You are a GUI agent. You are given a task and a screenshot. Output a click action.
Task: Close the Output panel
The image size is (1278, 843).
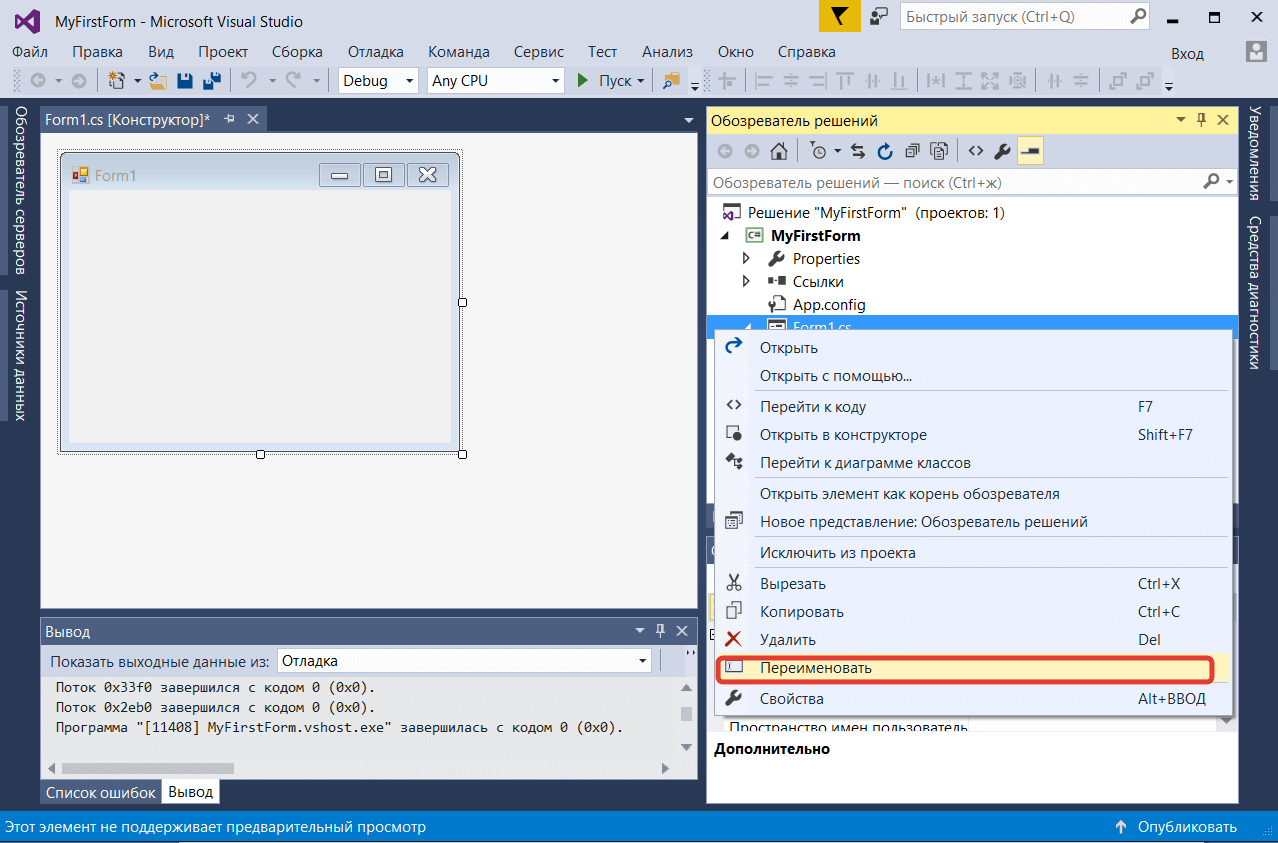pos(682,631)
